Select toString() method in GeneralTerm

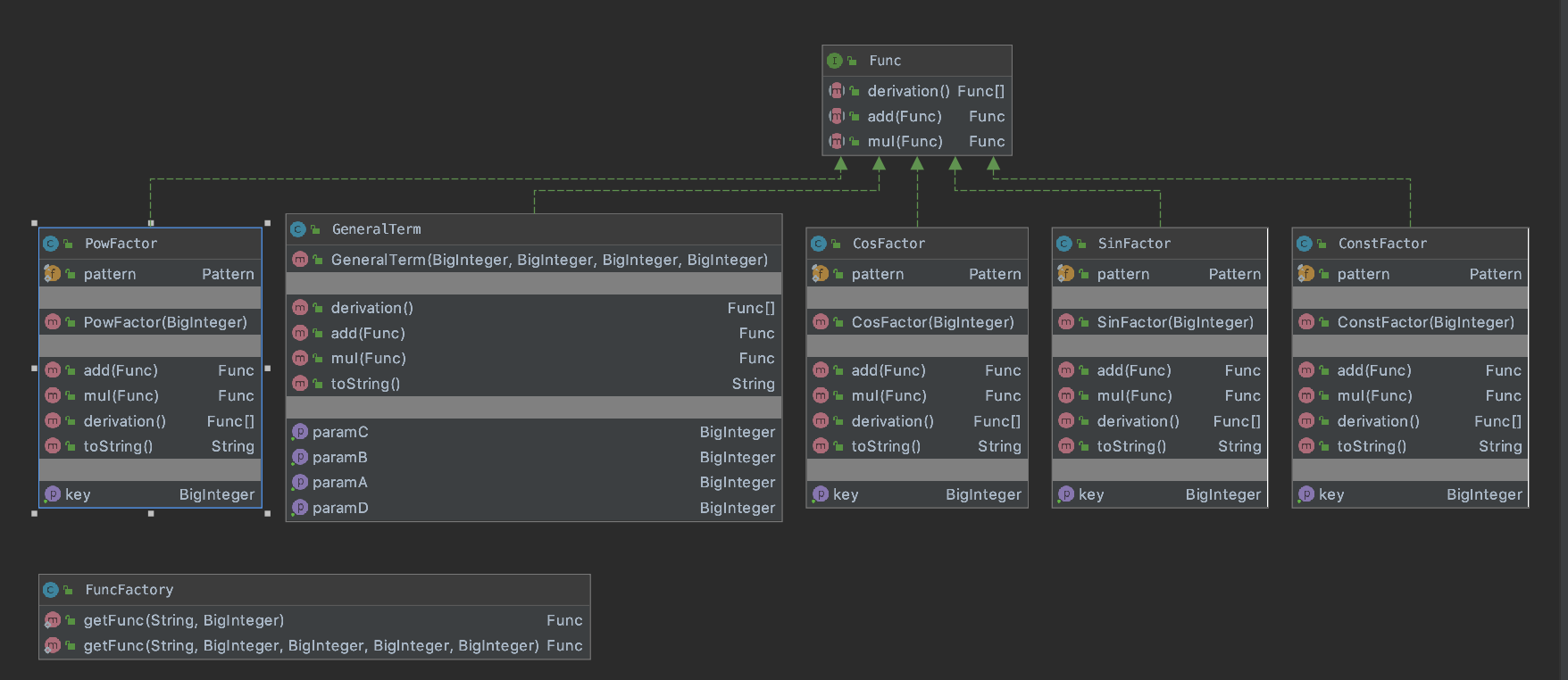pos(365,384)
